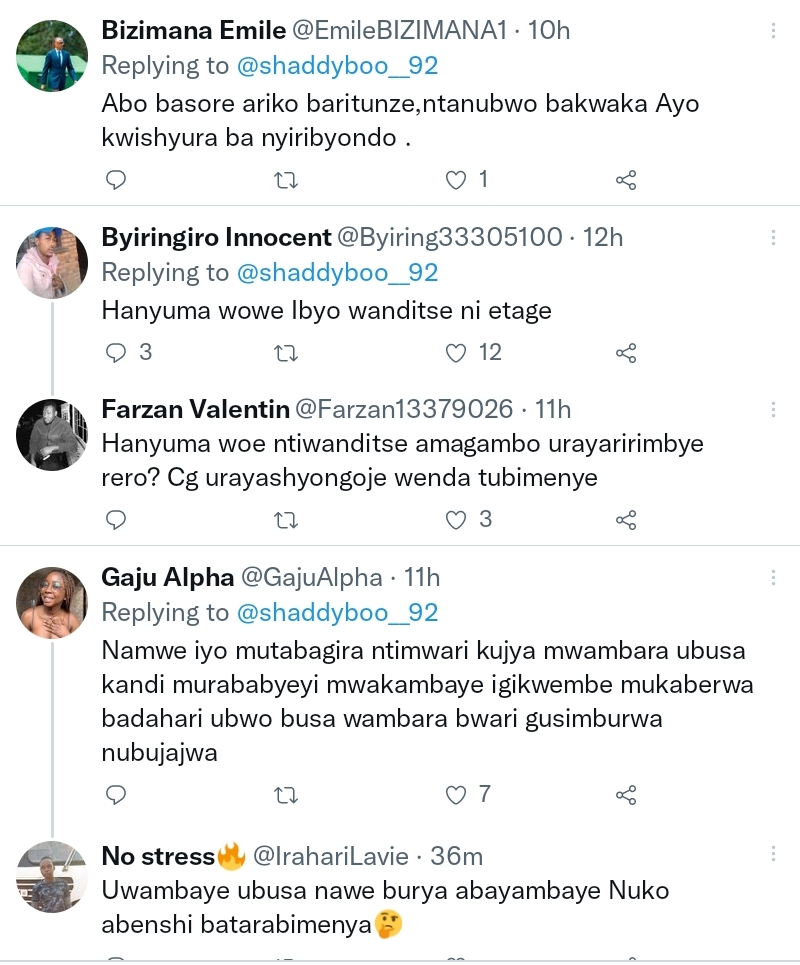Retweet Bizimana Emile's tweet

285,180
